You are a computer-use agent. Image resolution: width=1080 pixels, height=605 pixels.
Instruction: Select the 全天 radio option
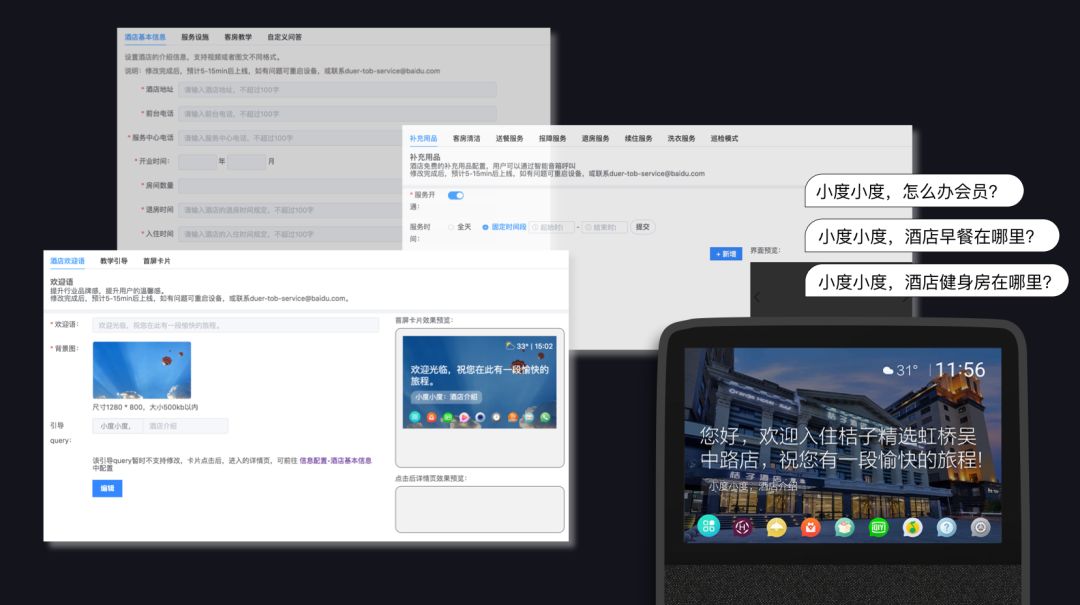click(x=452, y=227)
